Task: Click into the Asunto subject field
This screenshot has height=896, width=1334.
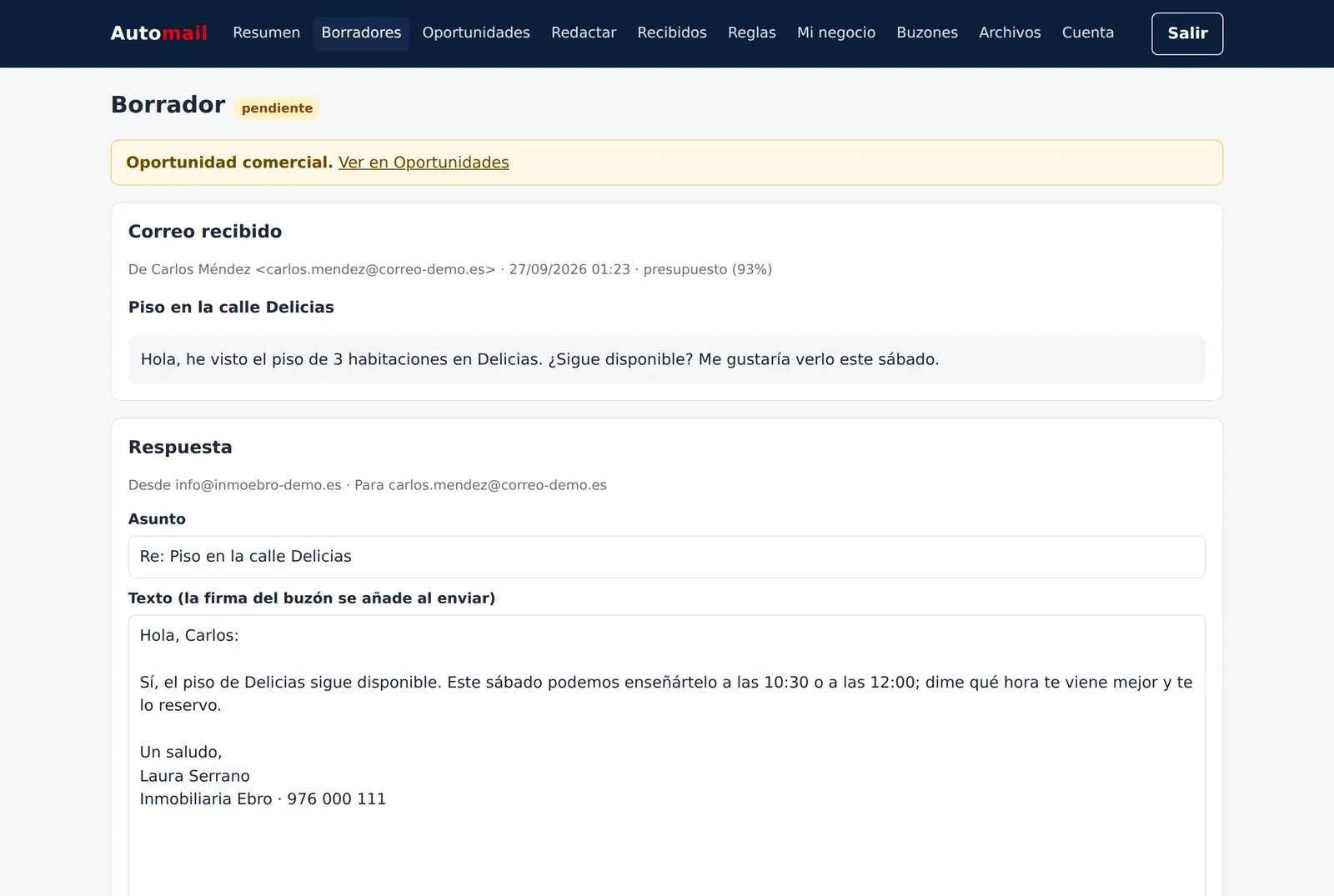Action: (x=667, y=557)
